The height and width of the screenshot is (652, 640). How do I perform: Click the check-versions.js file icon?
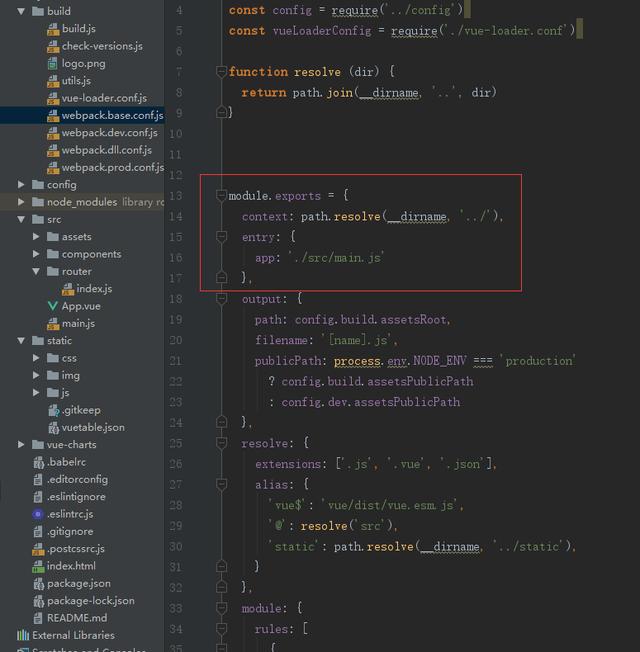(x=53, y=47)
